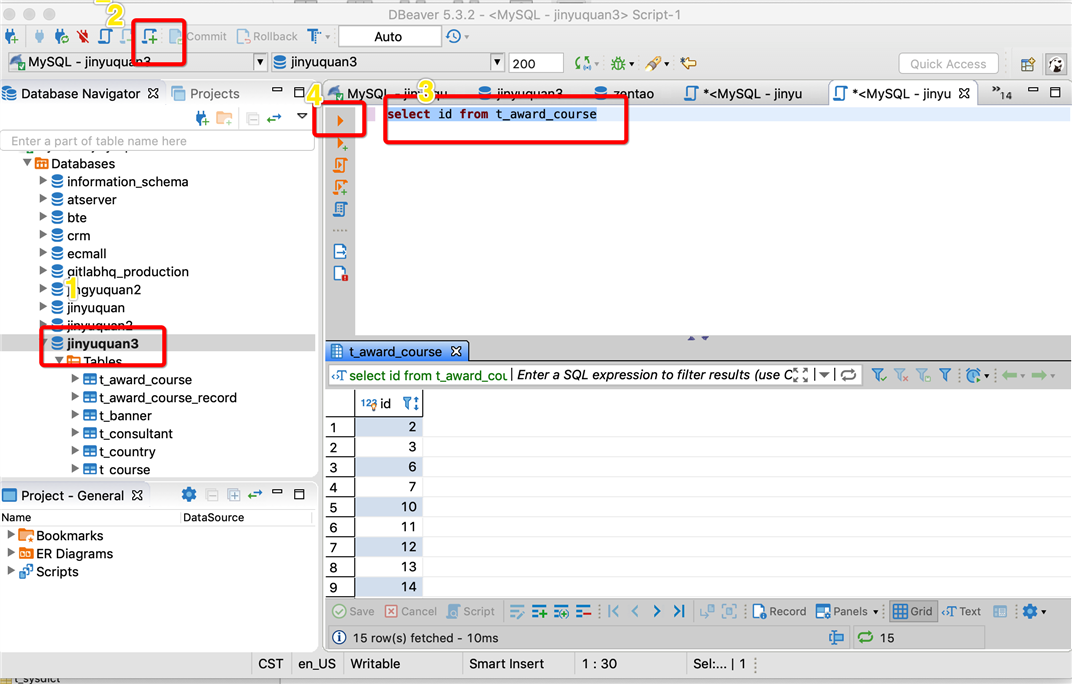Open the Panels dropdown
Screen dimensions: 1072x684
point(848,611)
